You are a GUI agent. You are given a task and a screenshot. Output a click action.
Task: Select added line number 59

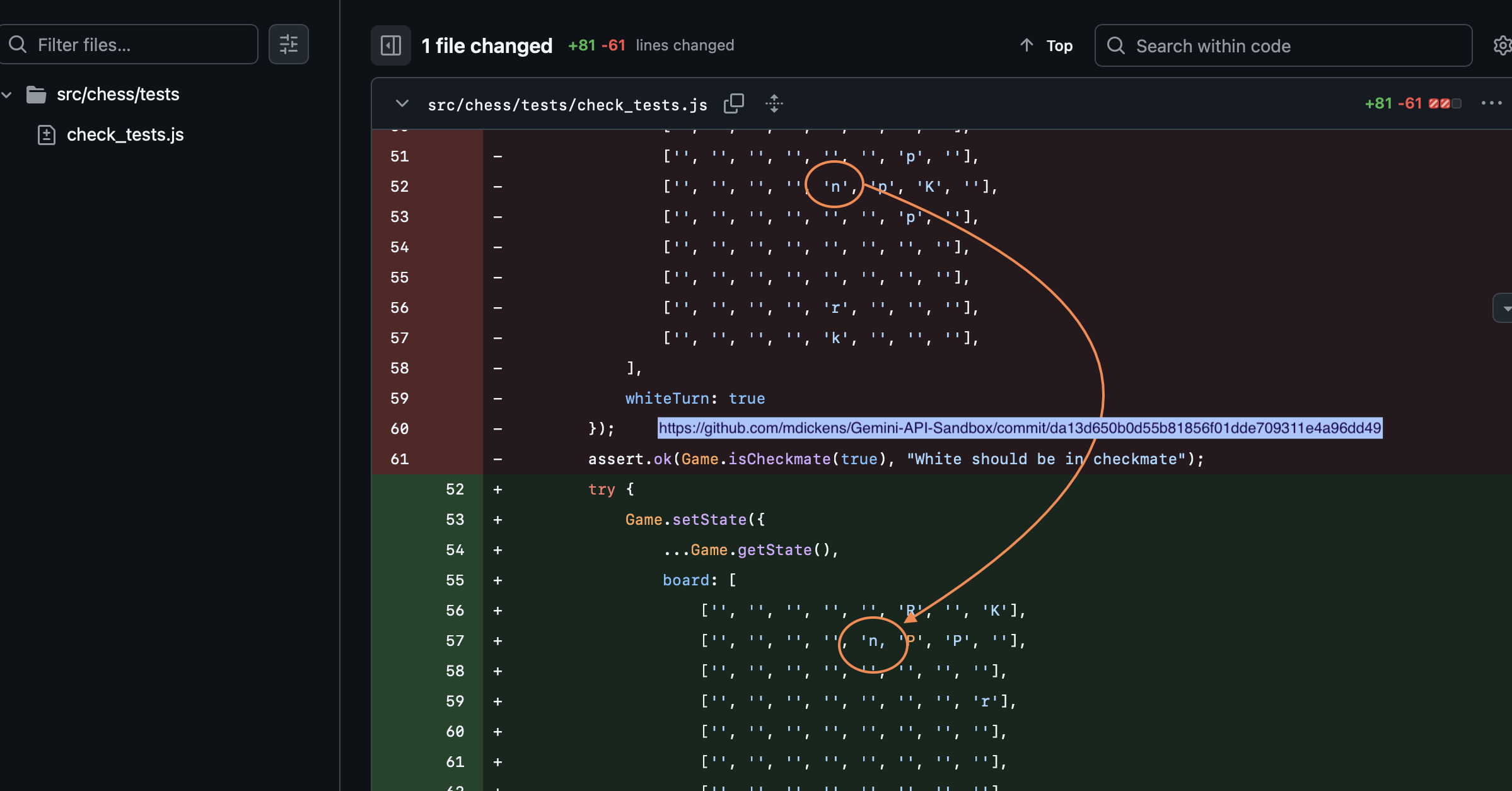[x=455, y=701]
